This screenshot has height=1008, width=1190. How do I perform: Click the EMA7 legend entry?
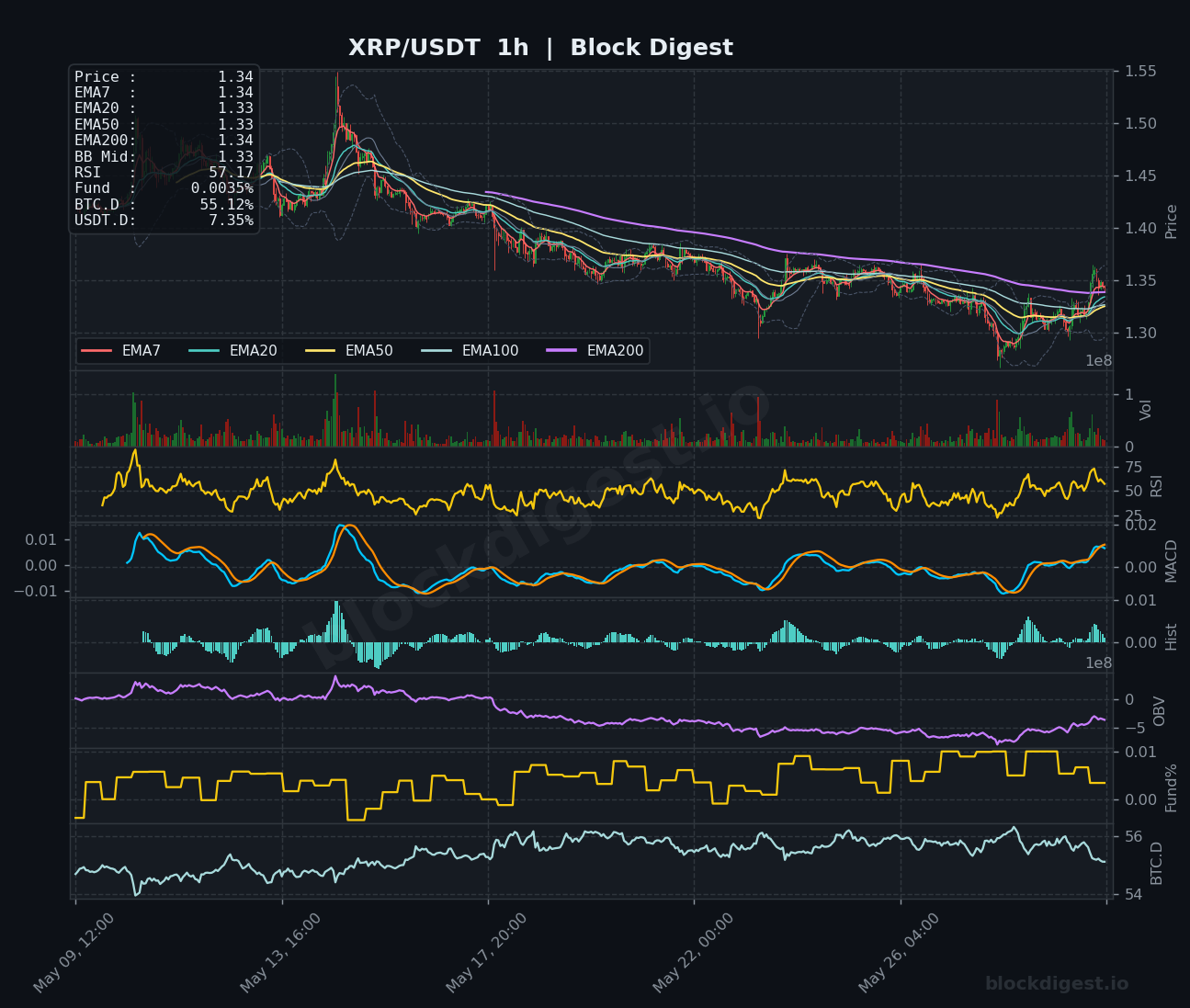point(121,351)
